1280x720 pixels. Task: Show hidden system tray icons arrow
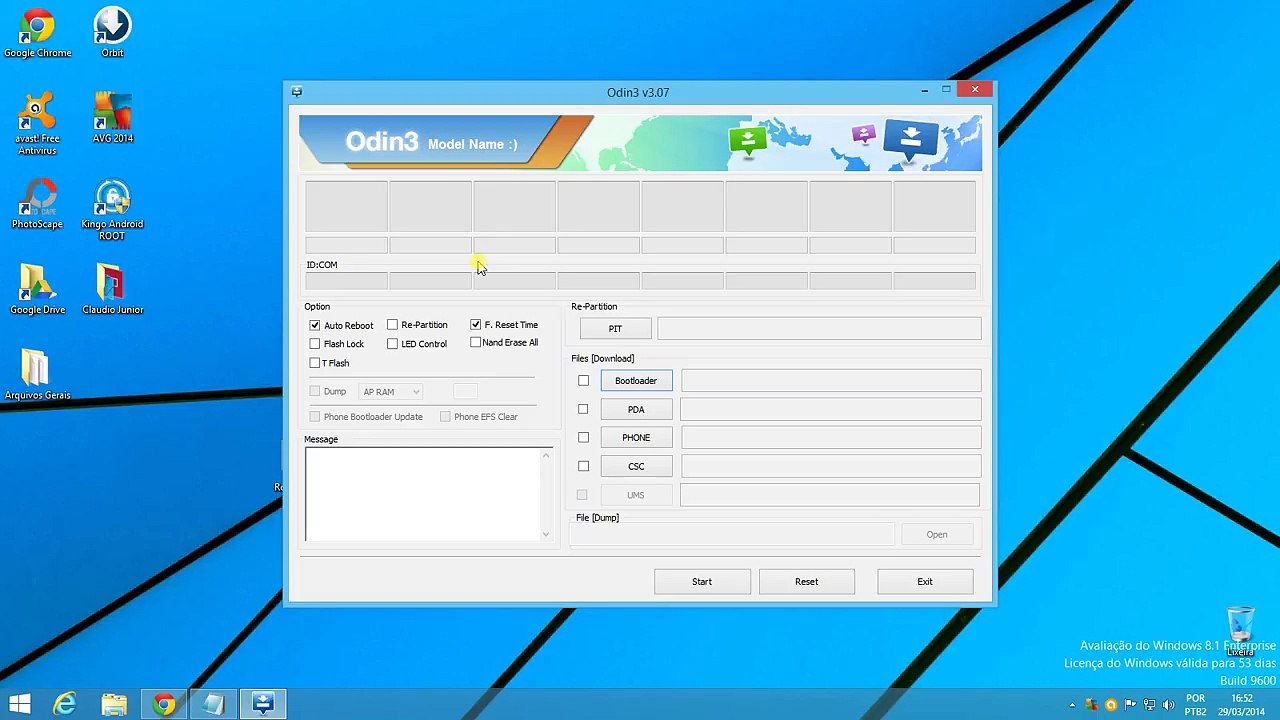tap(1073, 705)
